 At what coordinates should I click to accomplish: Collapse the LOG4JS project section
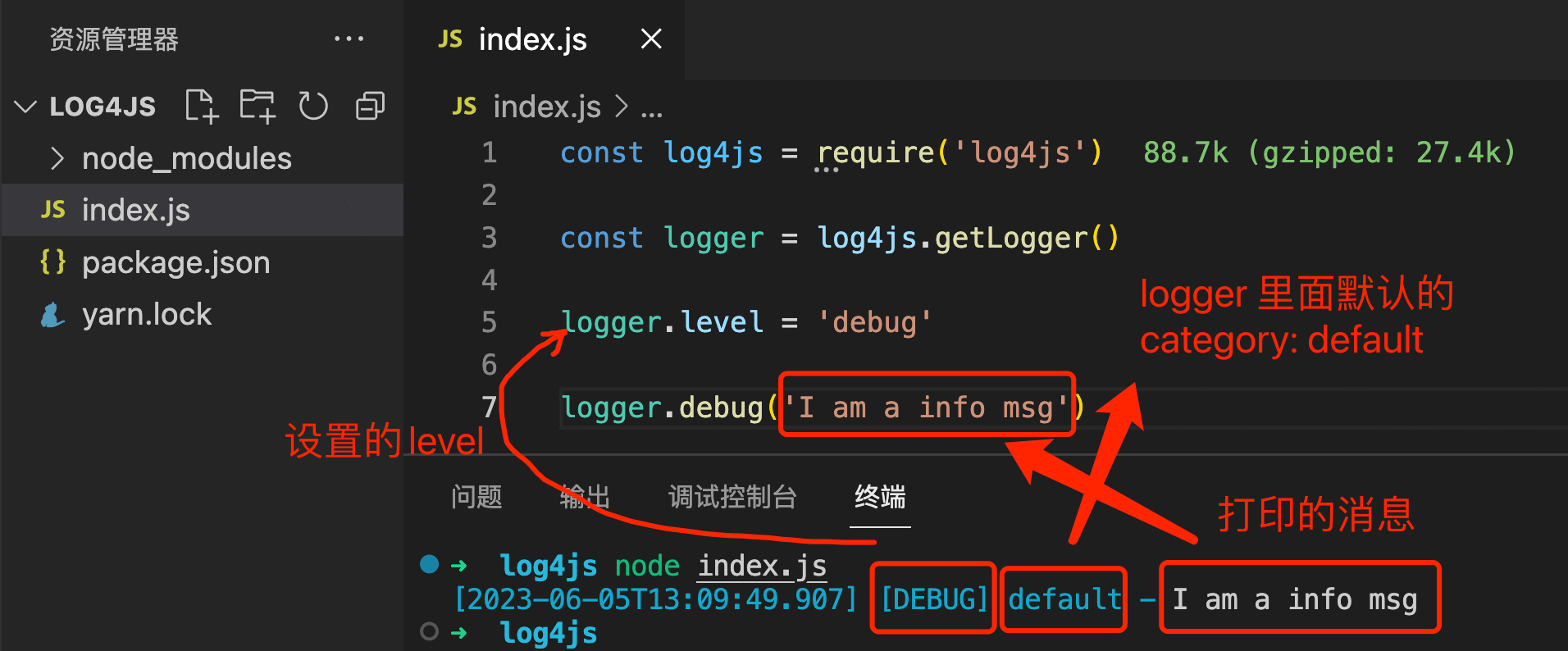point(25,107)
